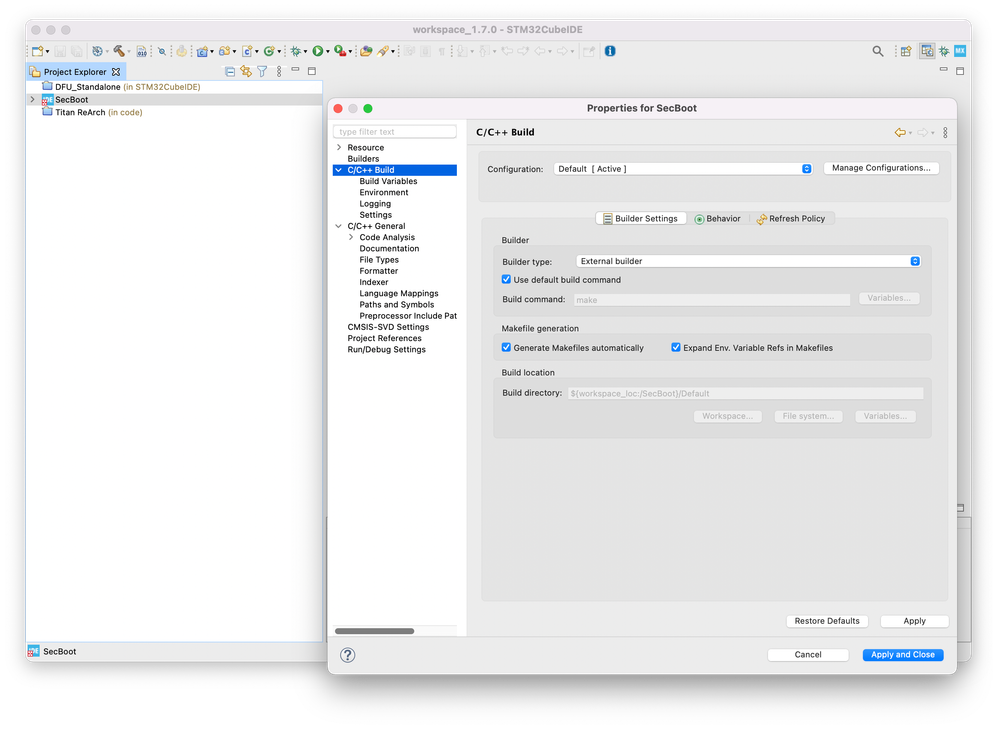
Task: Switch to the Behavior tab
Action: [718, 218]
